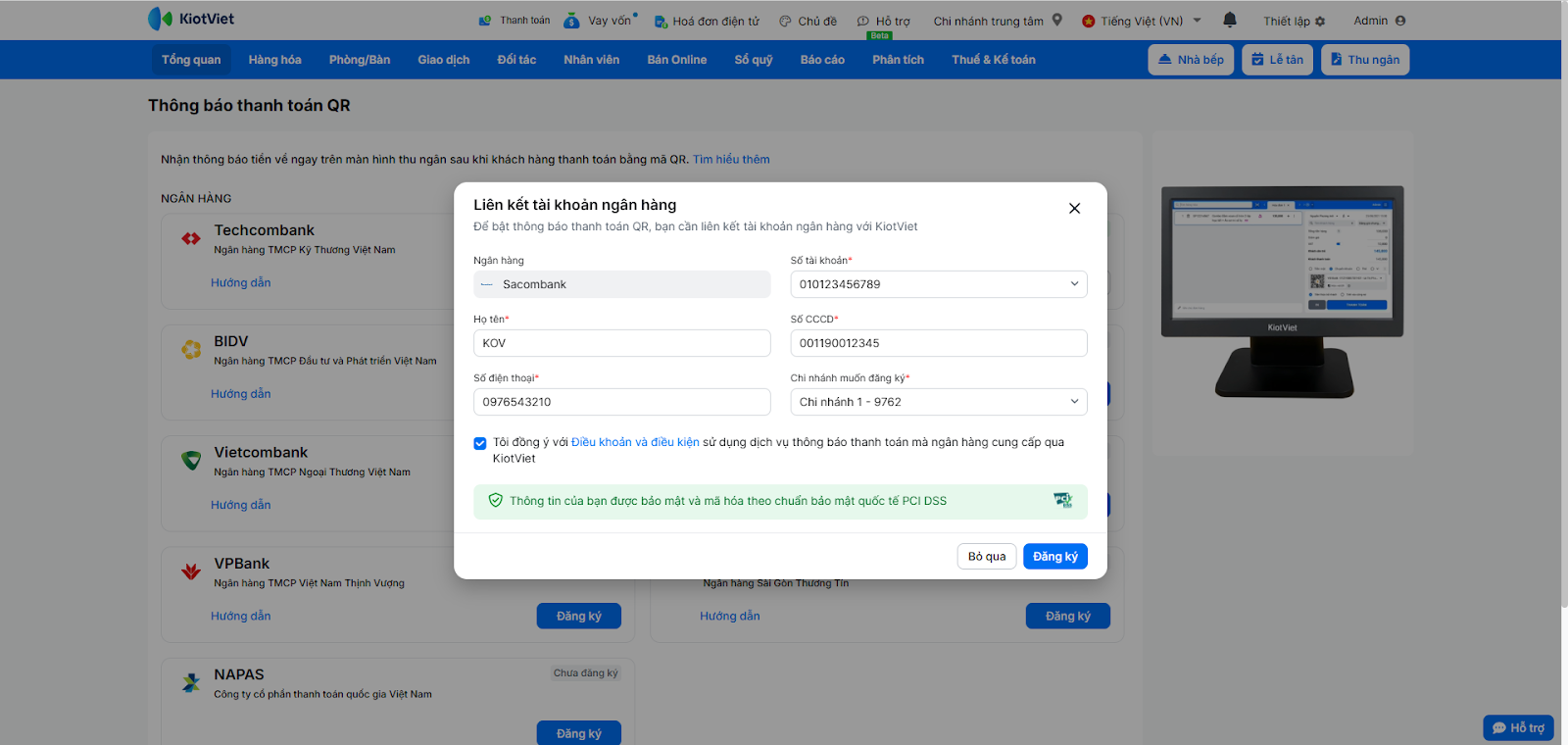This screenshot has height=745, width=1568.
Task: Click the VPBank logo icon
Action: pyautogui.click(x=191, y=571)
